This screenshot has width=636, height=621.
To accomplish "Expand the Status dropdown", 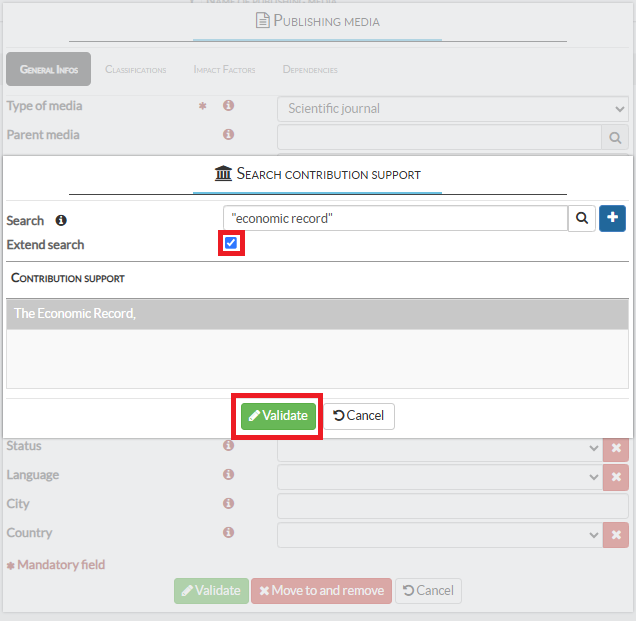I will coord(439,449).
